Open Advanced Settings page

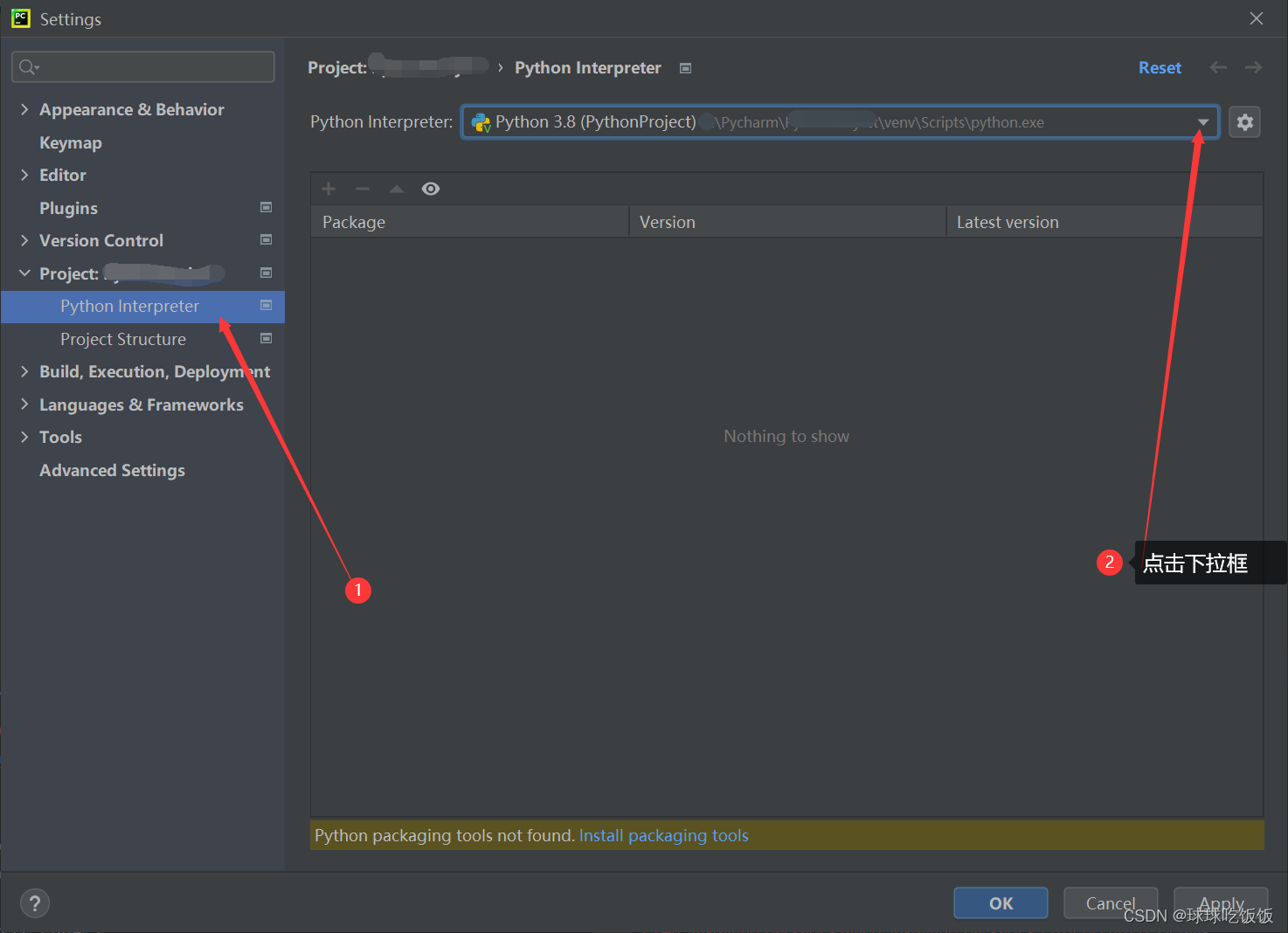[x=112, y=470]
